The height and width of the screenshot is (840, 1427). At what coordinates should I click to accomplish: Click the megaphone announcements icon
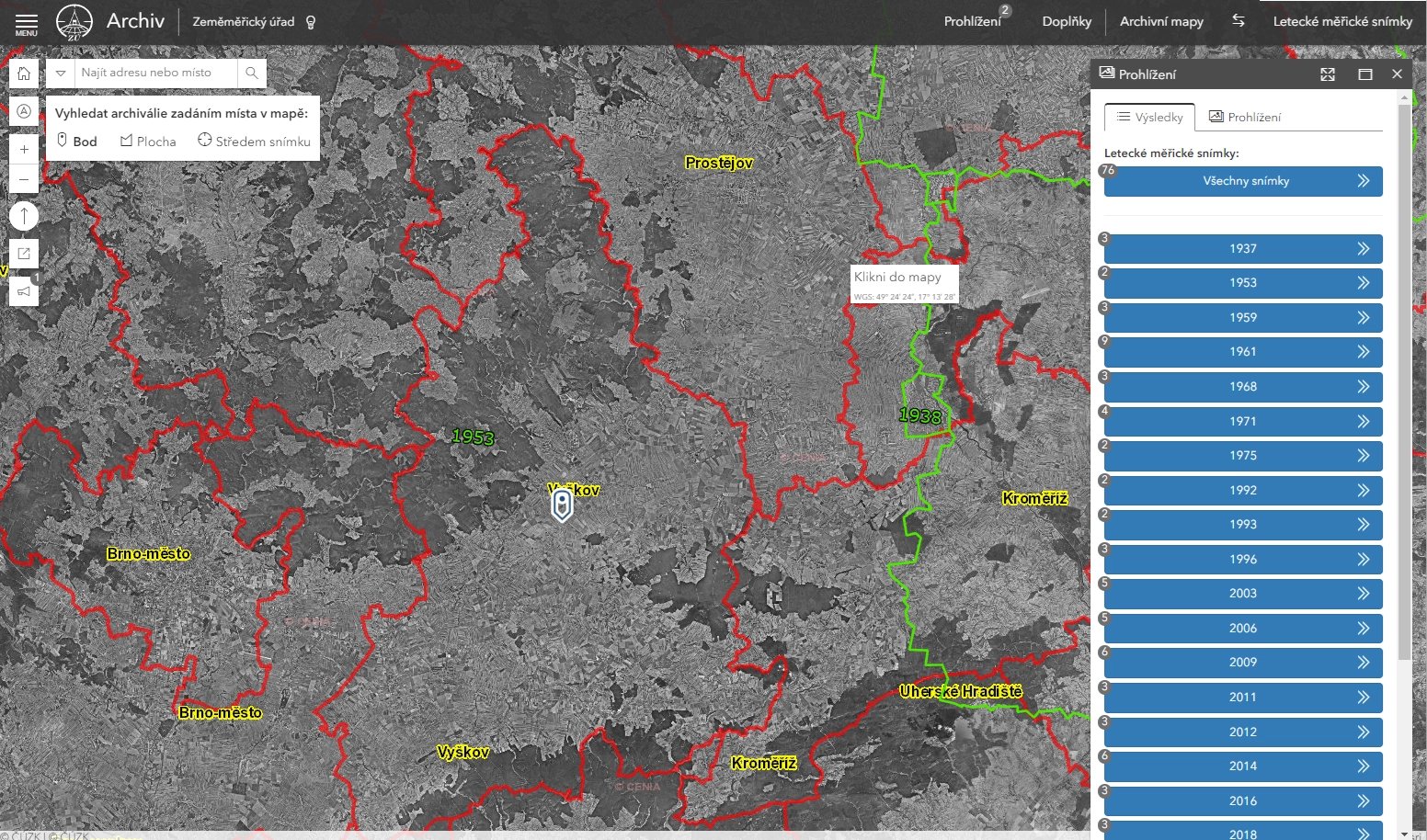pyautogui.click(x=24, y=291)
